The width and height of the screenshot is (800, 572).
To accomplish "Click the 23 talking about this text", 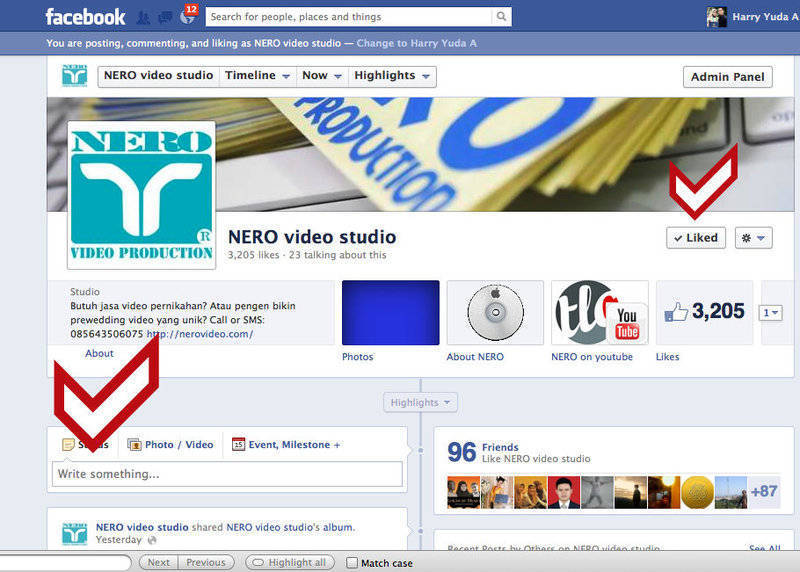I will pyautogui.click(x=338, y=255).
